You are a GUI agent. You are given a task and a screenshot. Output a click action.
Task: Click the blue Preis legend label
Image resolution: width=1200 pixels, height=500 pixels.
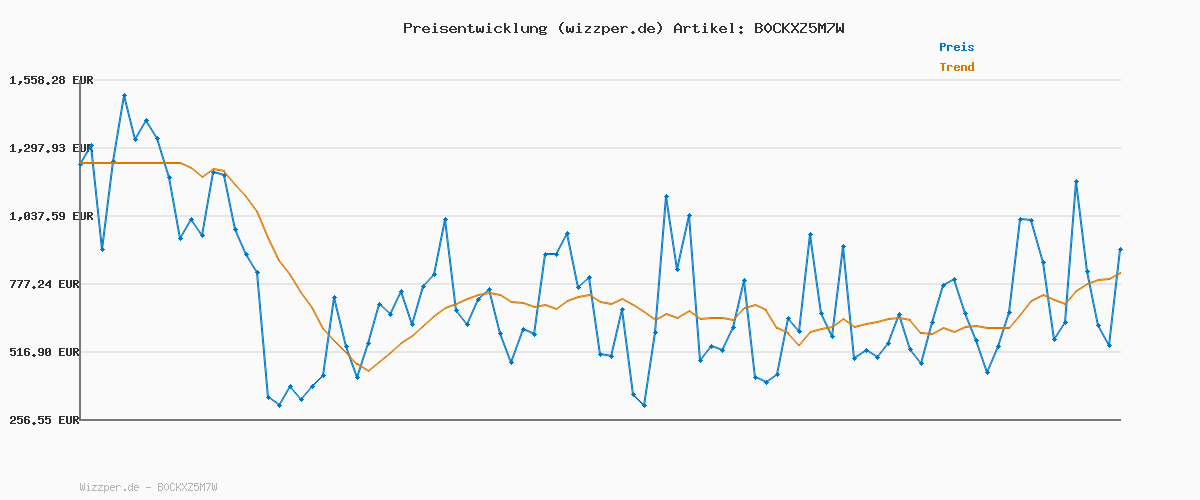(956, 47)
